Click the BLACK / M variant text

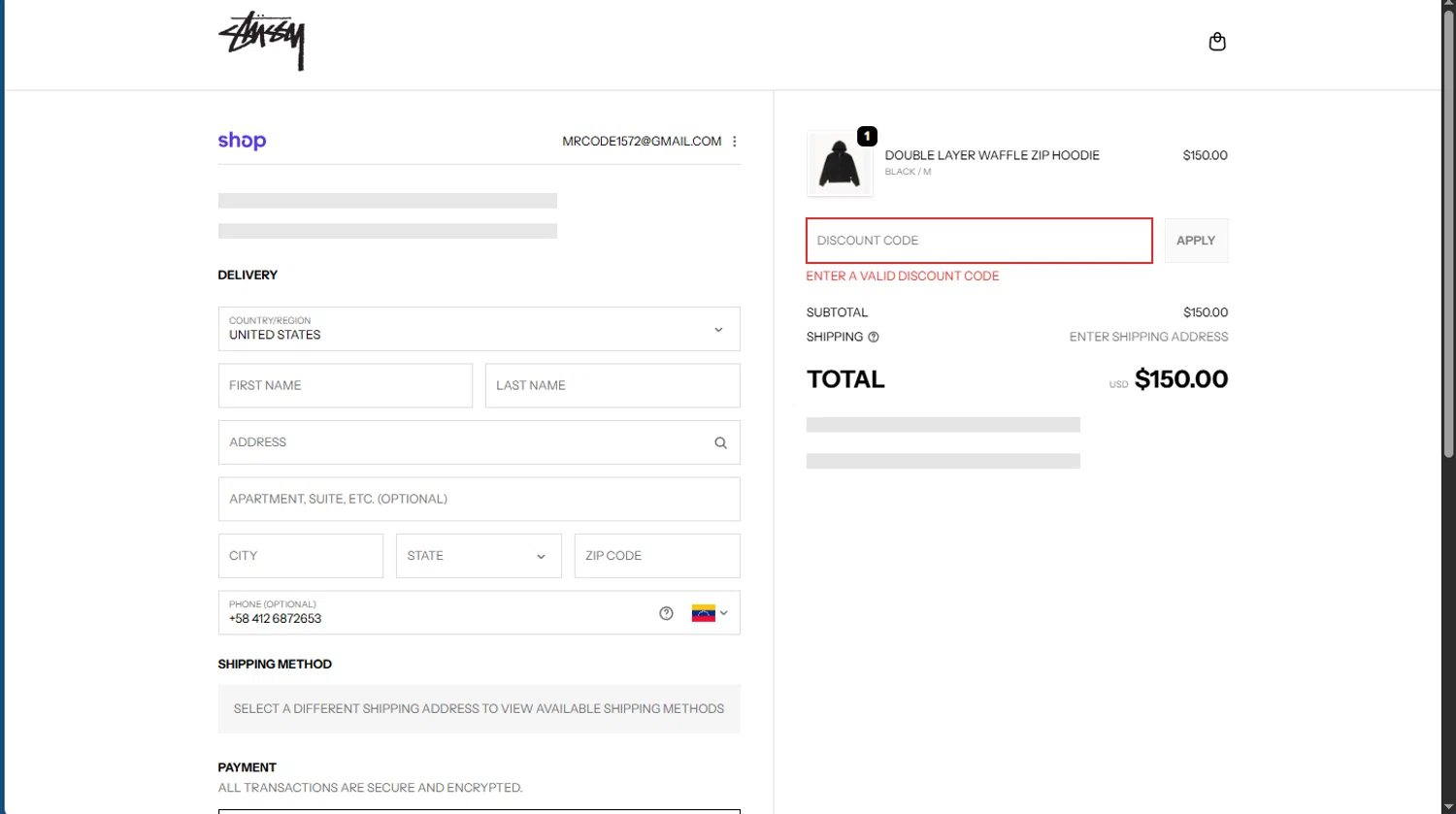pos(908,172)
